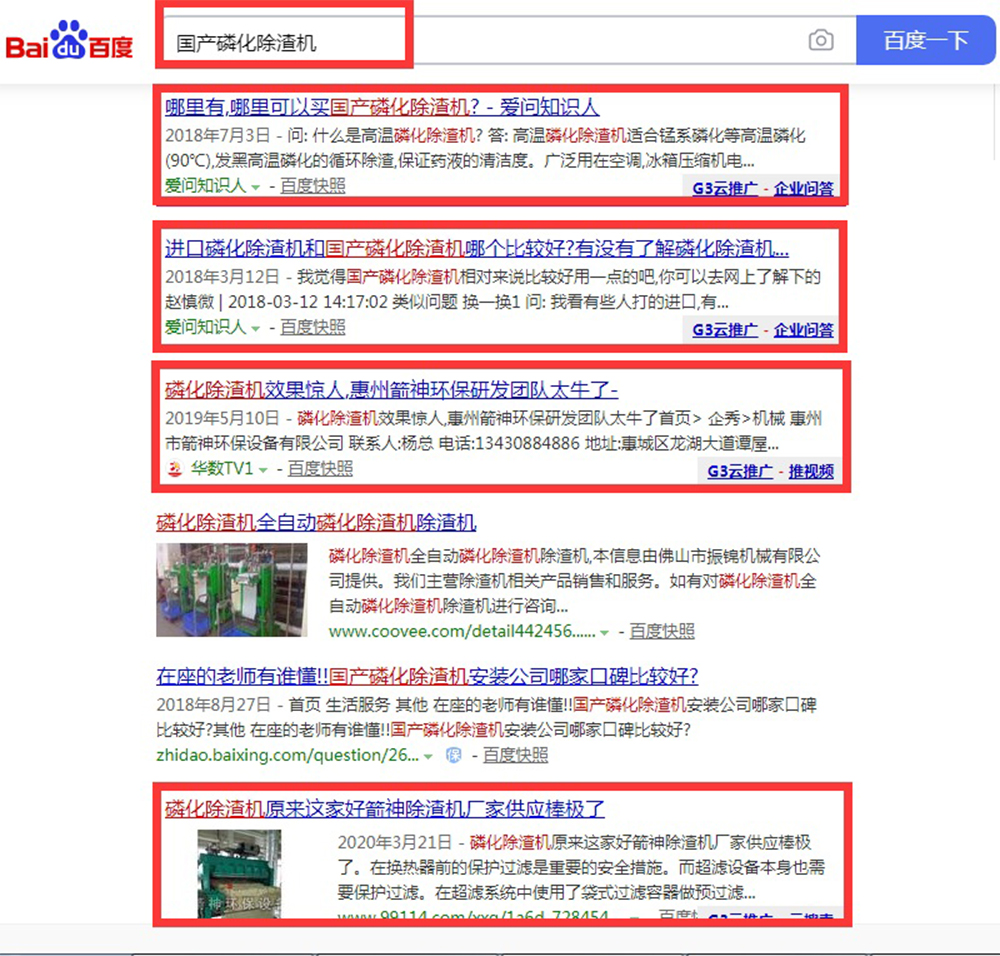
Task: Click the breadcrumb text 首页 生活服务 其他
Action: click(358, 705)
